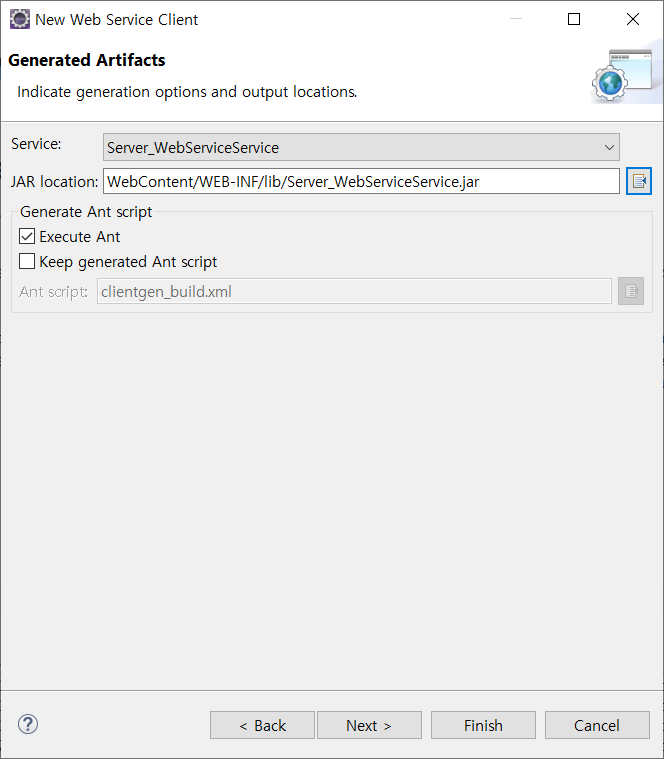
Task: Proceed with the Next button
Action: point(369,725)
